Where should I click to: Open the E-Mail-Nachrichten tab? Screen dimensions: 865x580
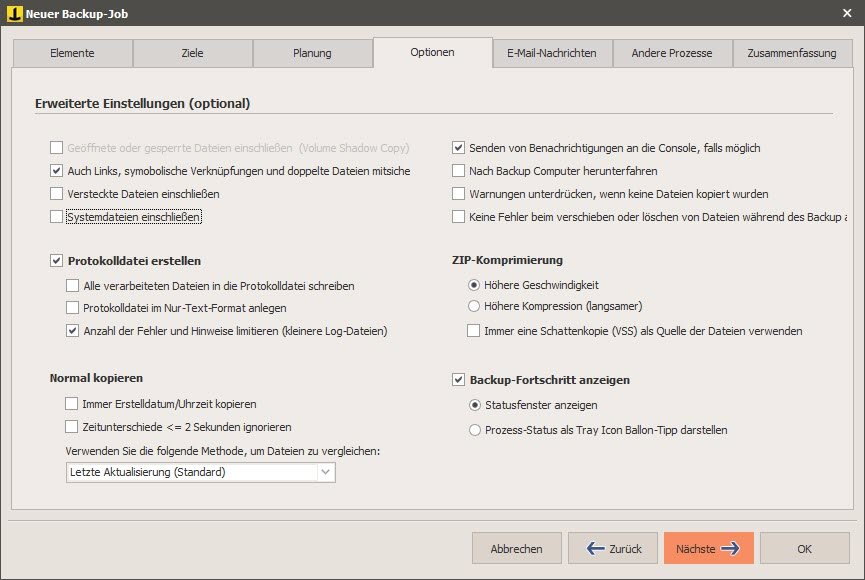pos(552,53)
